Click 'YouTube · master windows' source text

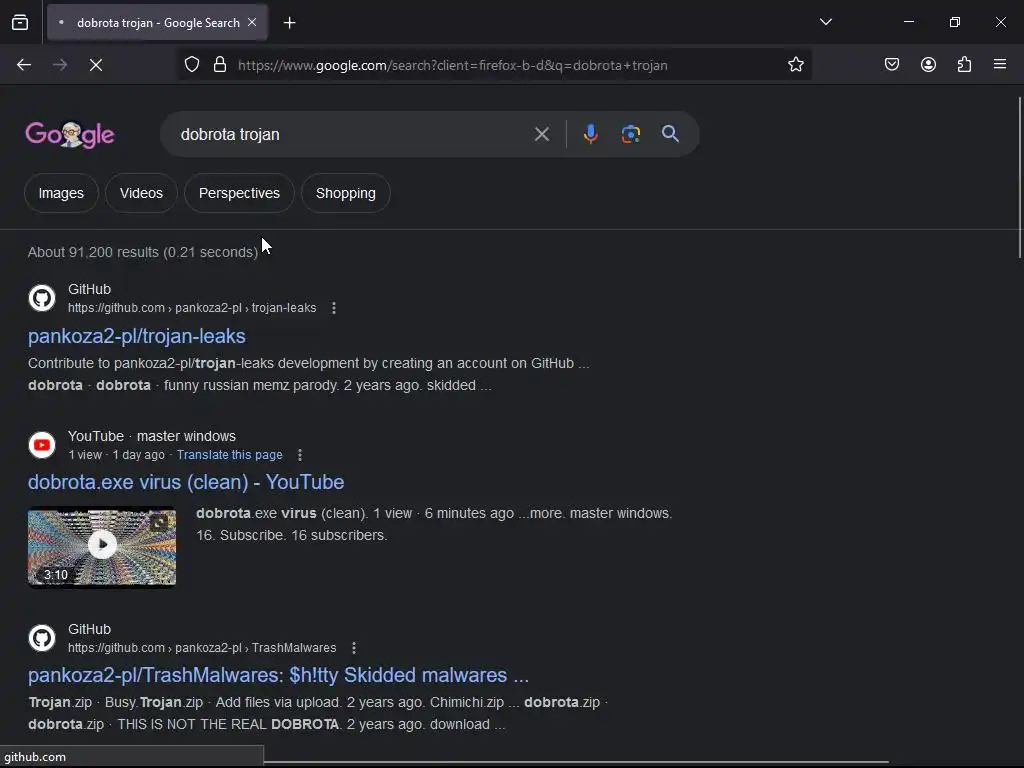(x=152, y=436)
